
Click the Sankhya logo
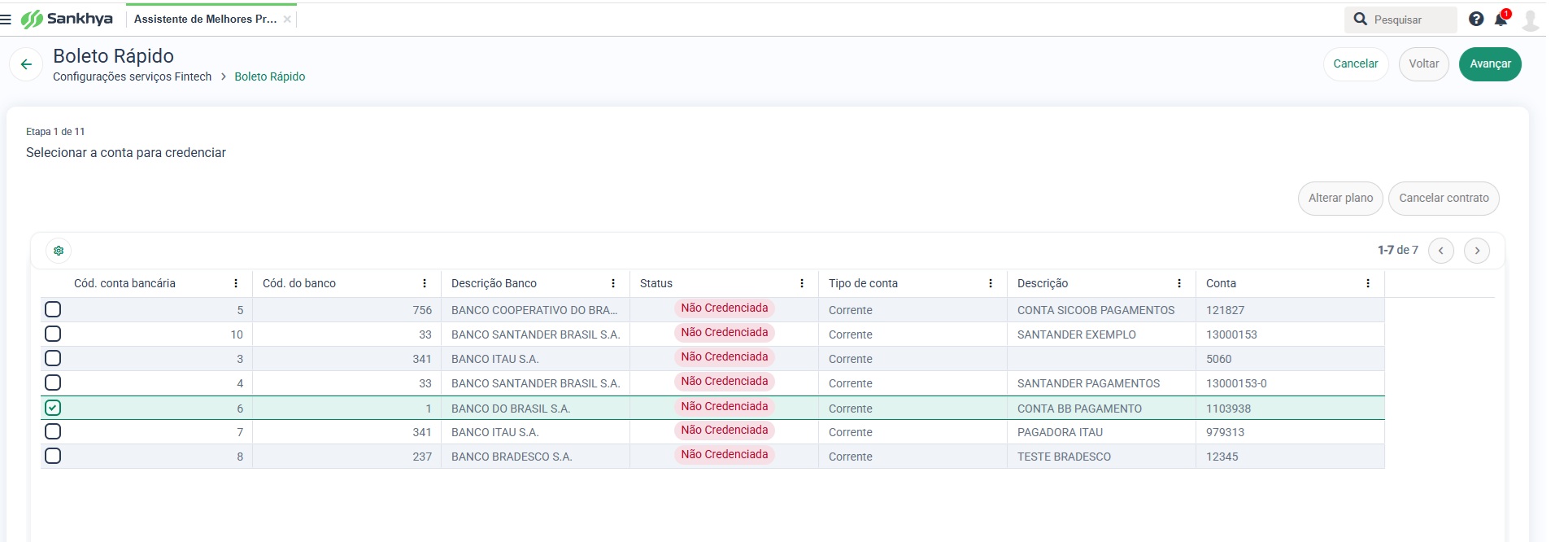(x=67, y=19)
